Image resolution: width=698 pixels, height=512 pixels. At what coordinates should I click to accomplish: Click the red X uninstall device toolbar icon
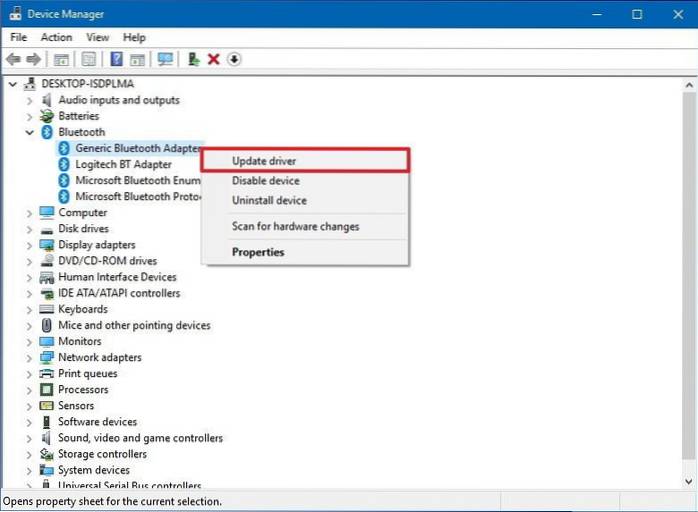point(213,60)
